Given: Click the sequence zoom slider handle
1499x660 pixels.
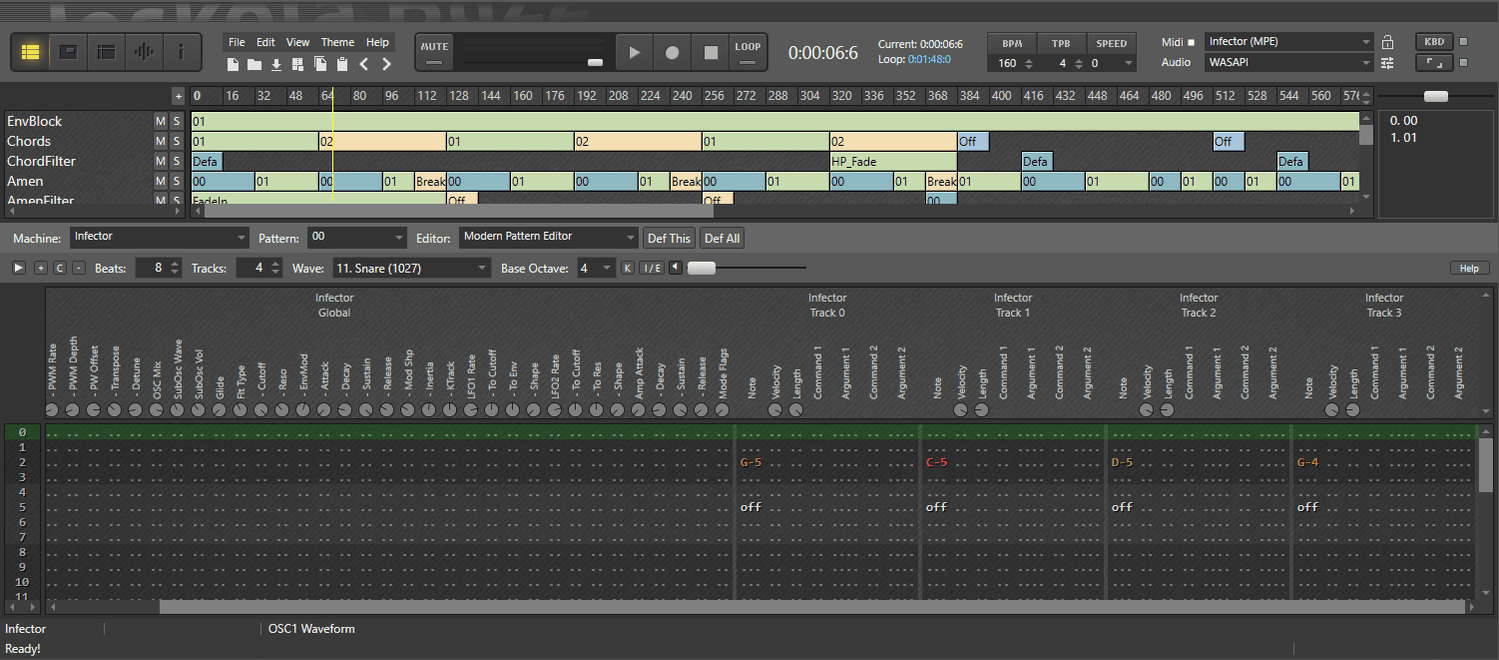Looking at the screenshot, I should [x=1436, y=96].
